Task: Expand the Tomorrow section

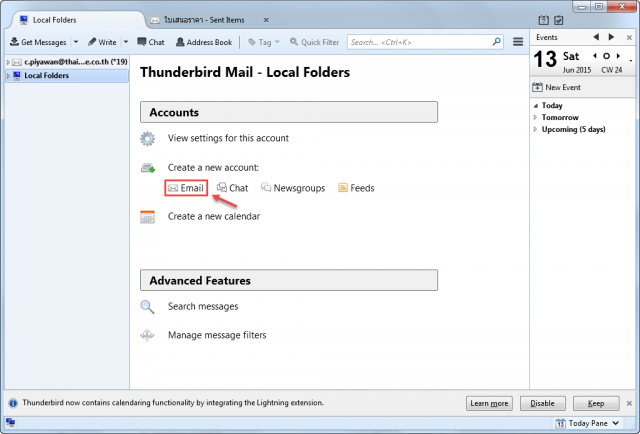Action: coord(536,118)
